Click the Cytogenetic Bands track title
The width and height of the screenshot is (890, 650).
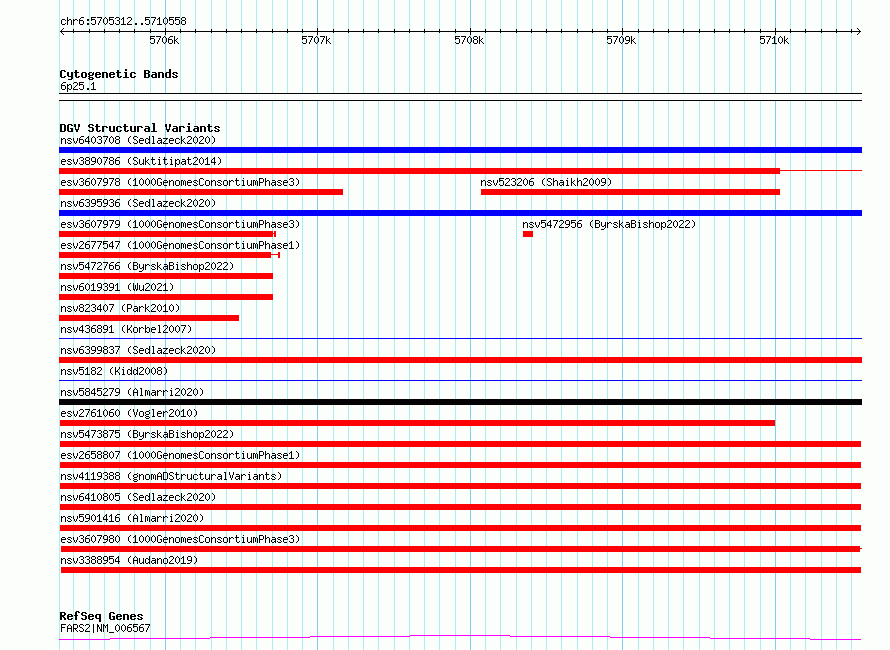point(119,74)
